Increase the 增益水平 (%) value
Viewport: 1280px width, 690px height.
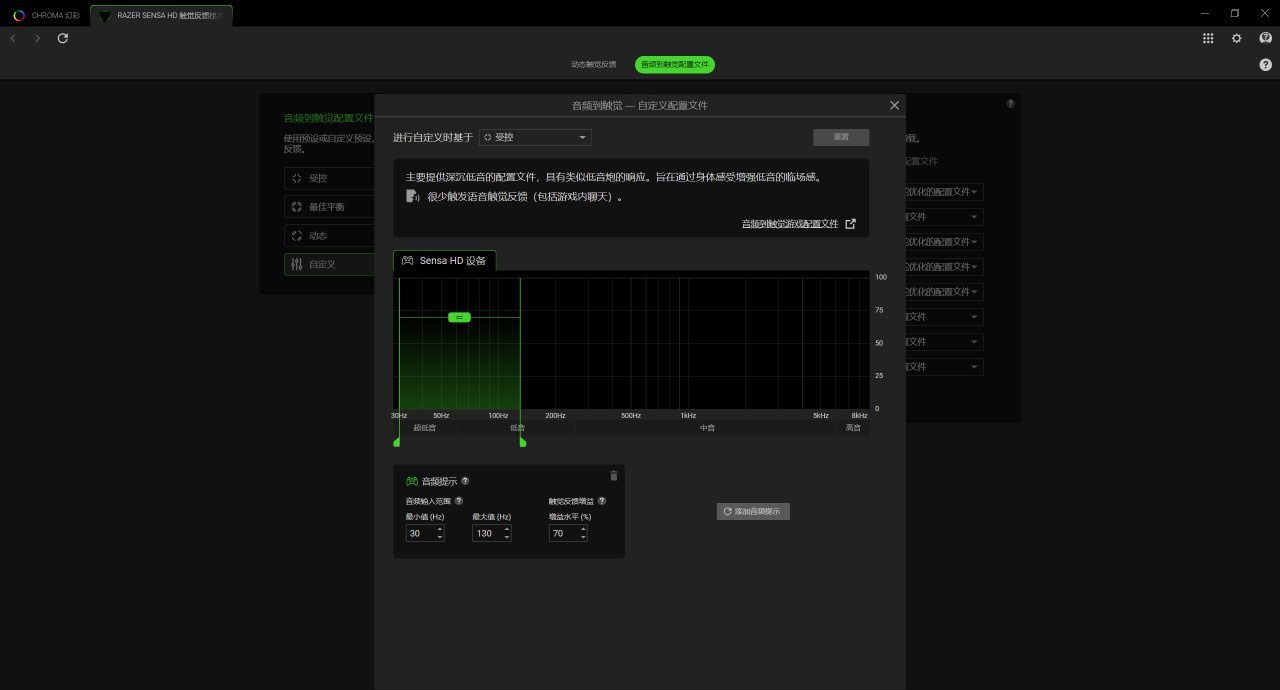584,529
